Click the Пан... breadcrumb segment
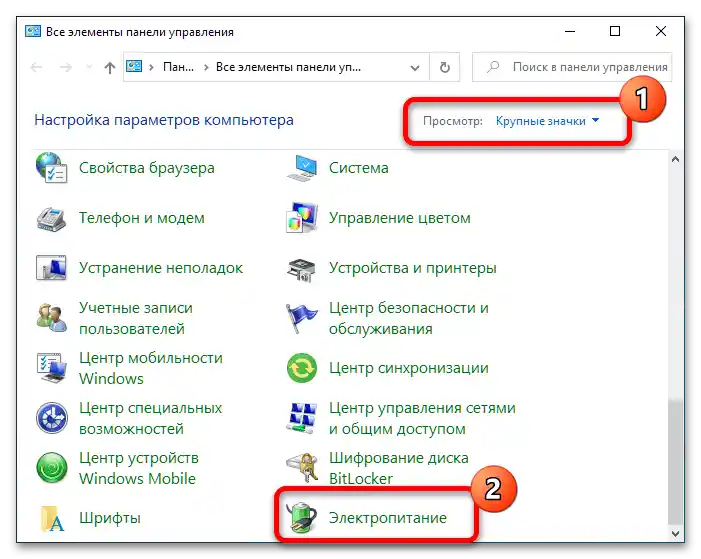Screen dimensions: 701x559 click(178, 67)
